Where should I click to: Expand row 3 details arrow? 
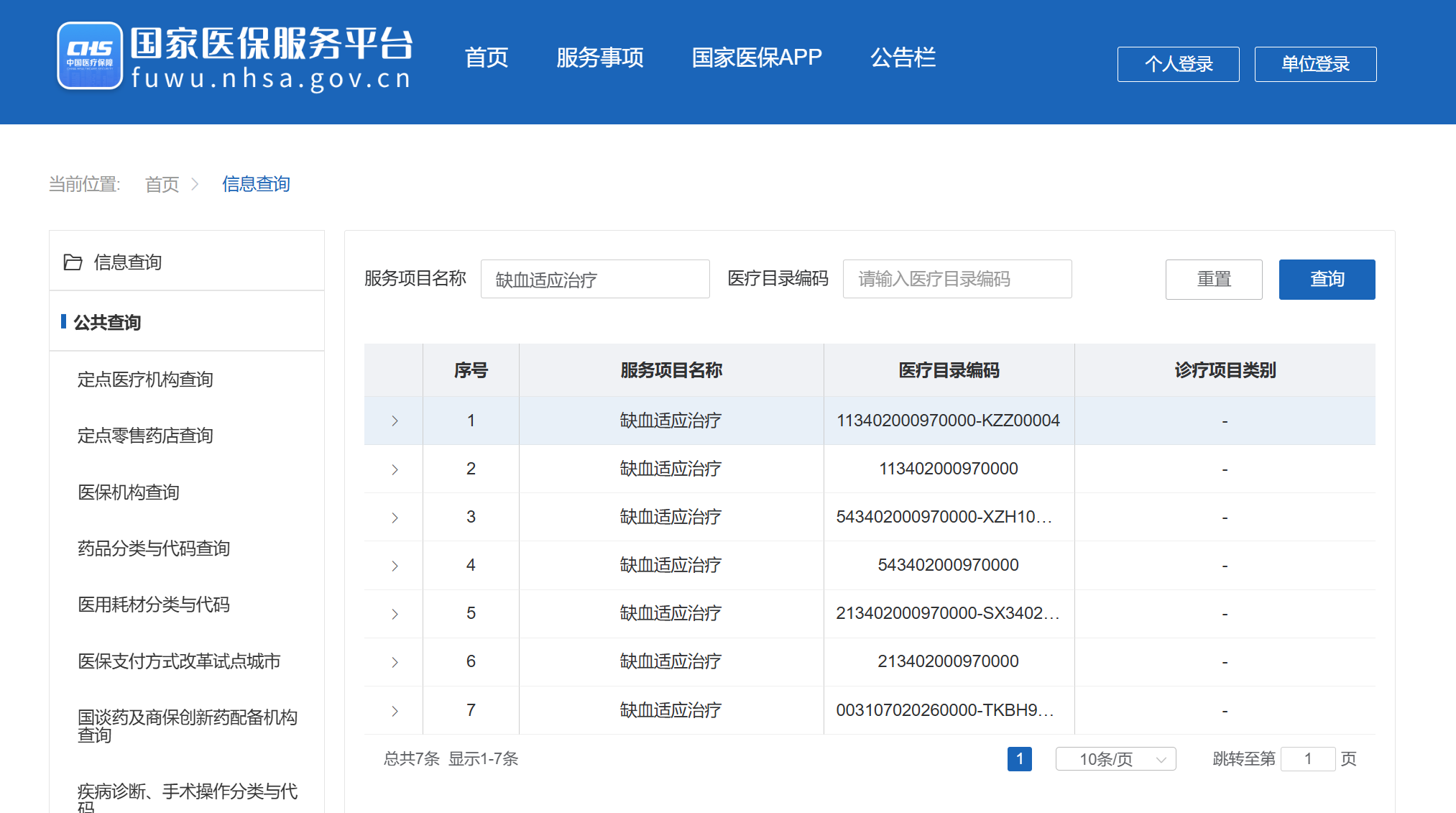[x=395, y=518]
